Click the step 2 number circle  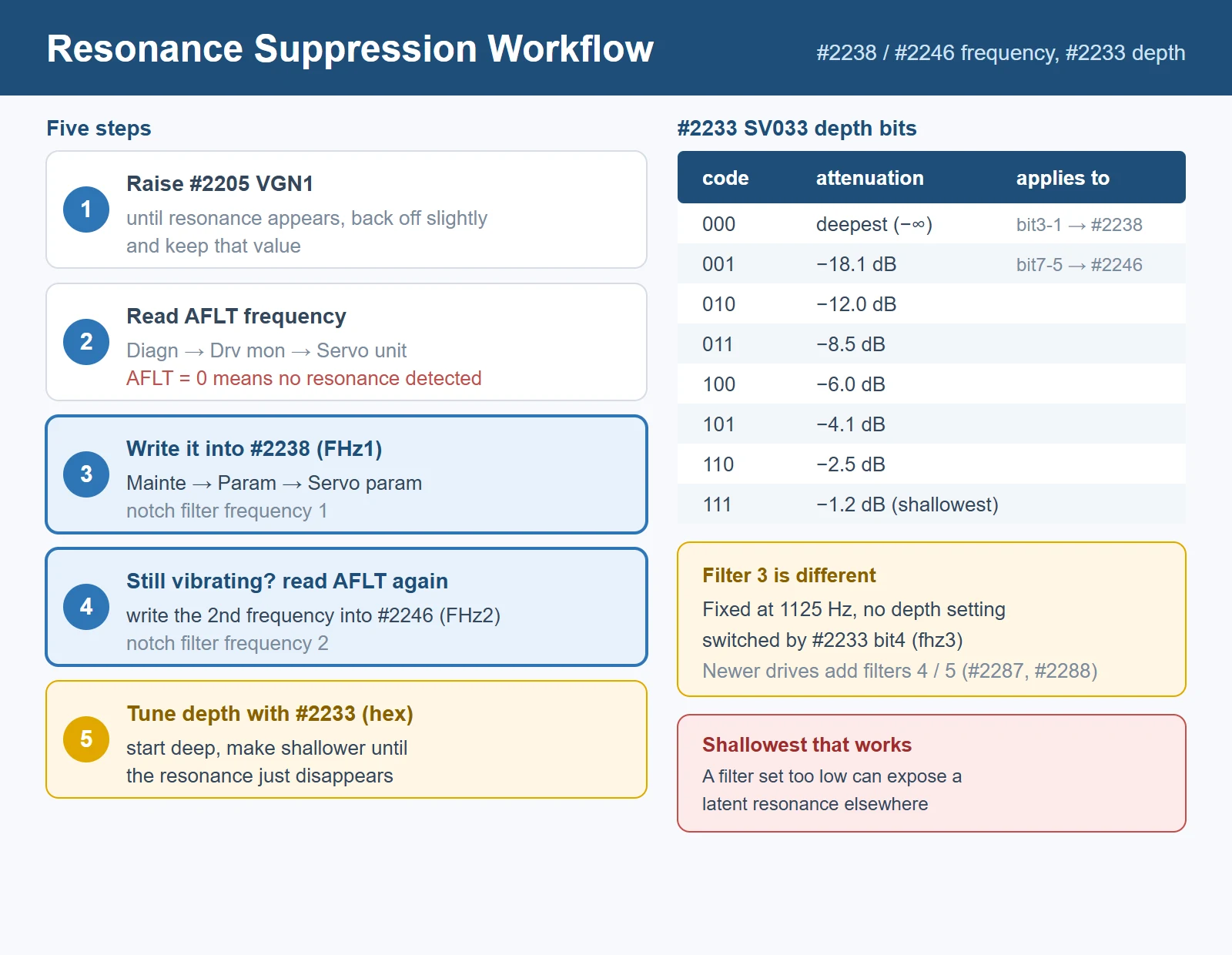pos(86,342)
